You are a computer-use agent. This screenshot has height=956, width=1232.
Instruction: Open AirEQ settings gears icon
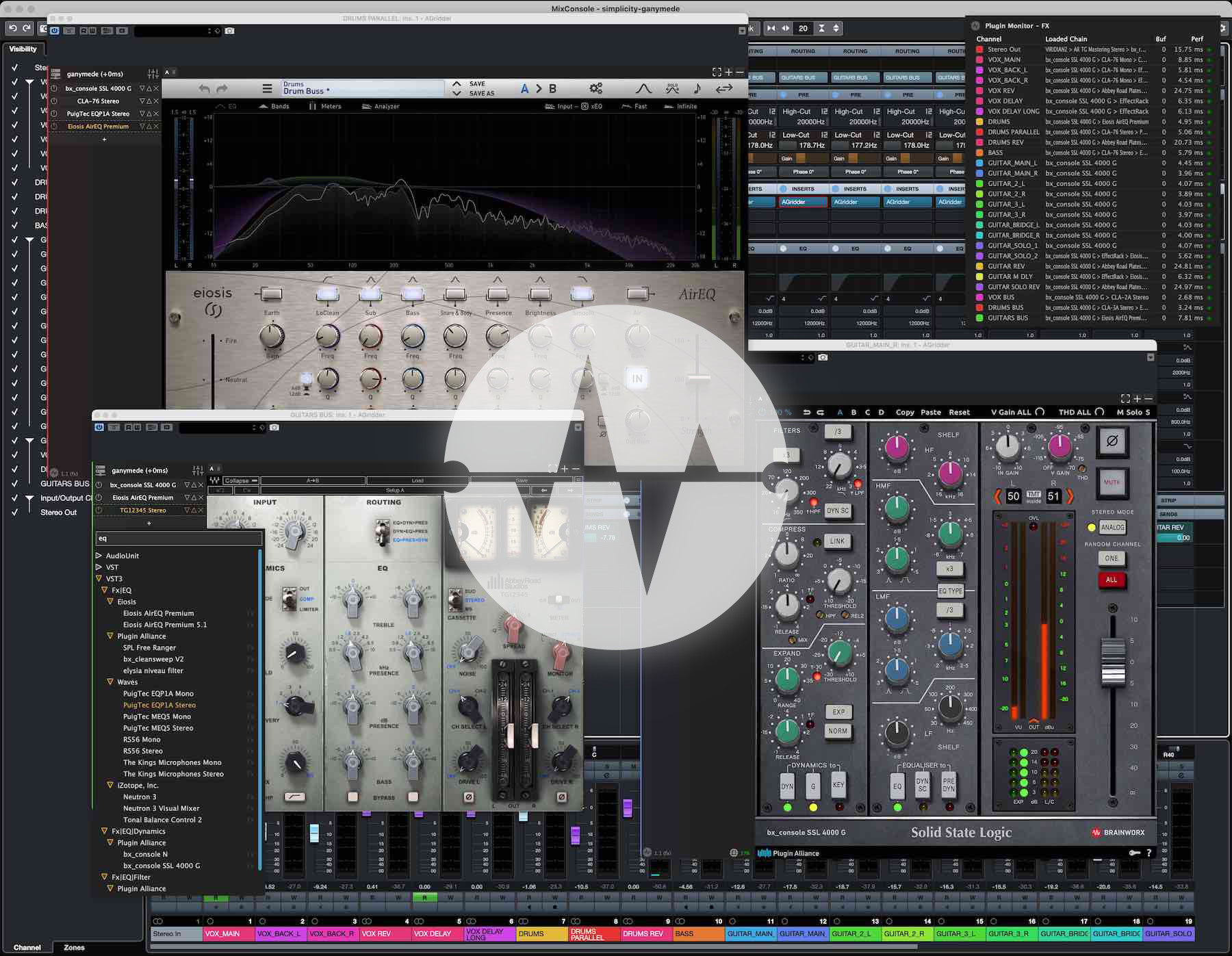pos(596,88)
